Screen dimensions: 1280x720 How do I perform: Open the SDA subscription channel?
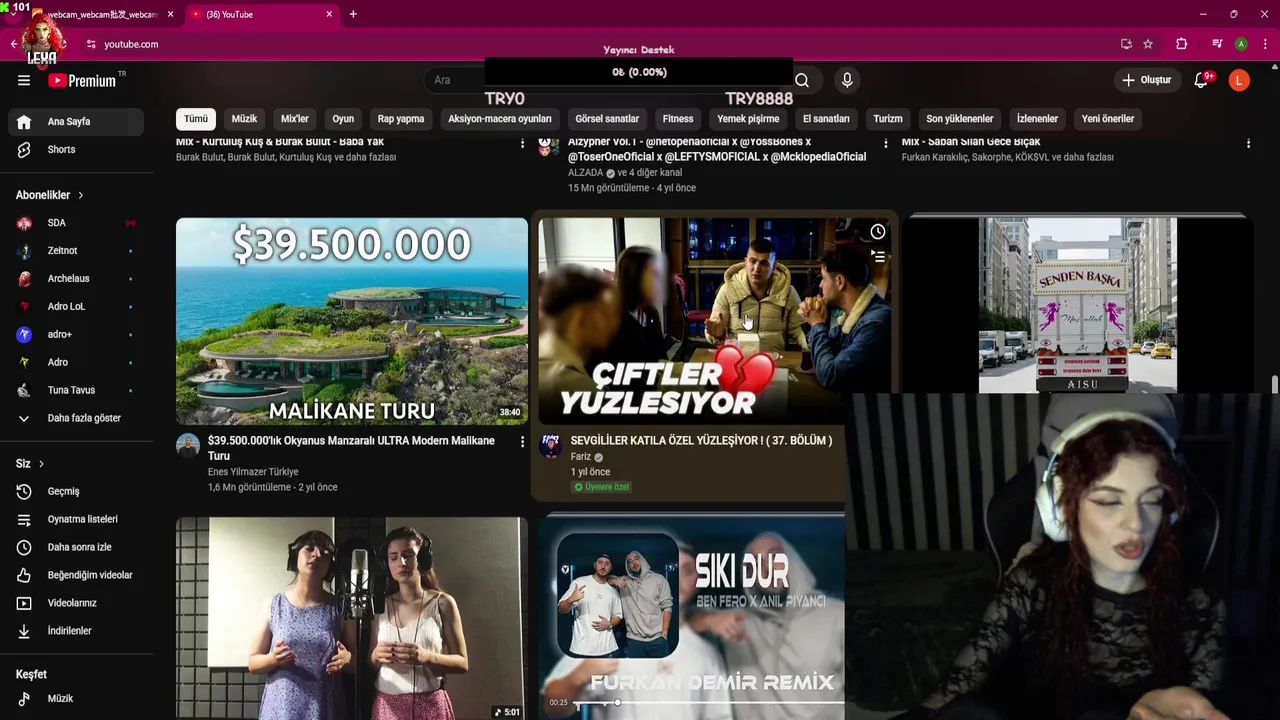point(77,223)
